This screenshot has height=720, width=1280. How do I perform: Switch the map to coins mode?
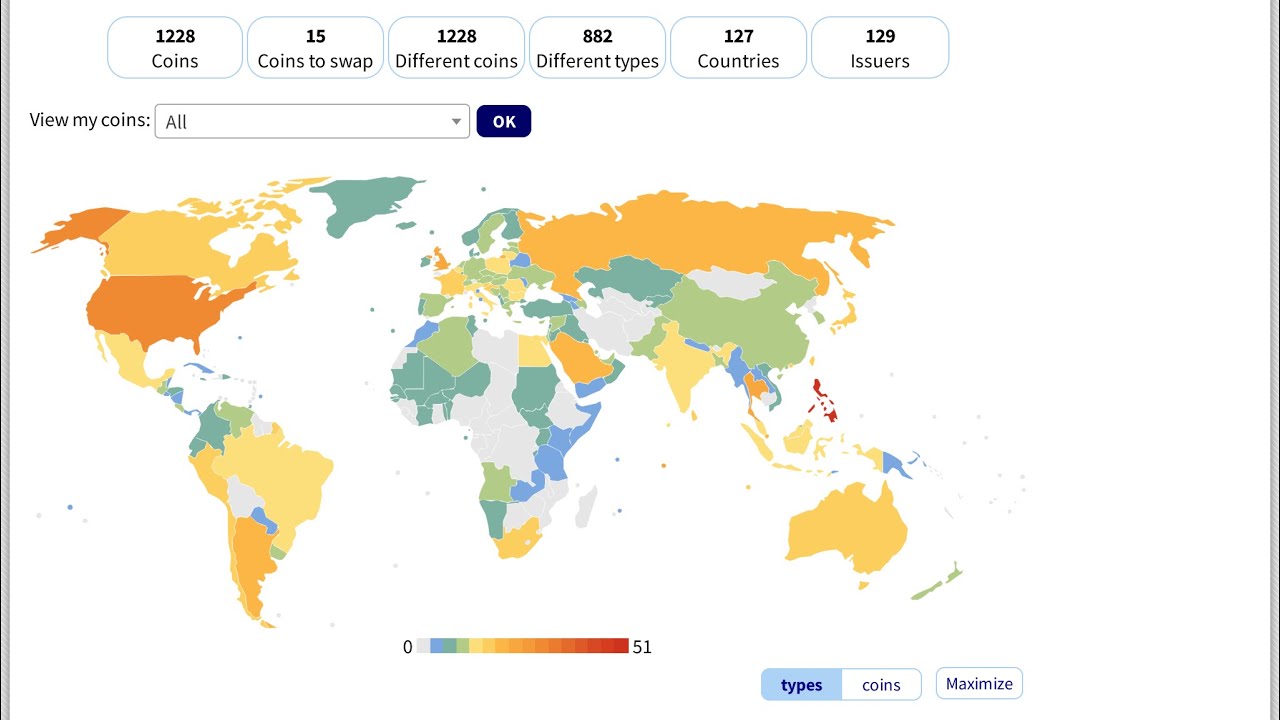pyautogui.click(x=881, y=685)
